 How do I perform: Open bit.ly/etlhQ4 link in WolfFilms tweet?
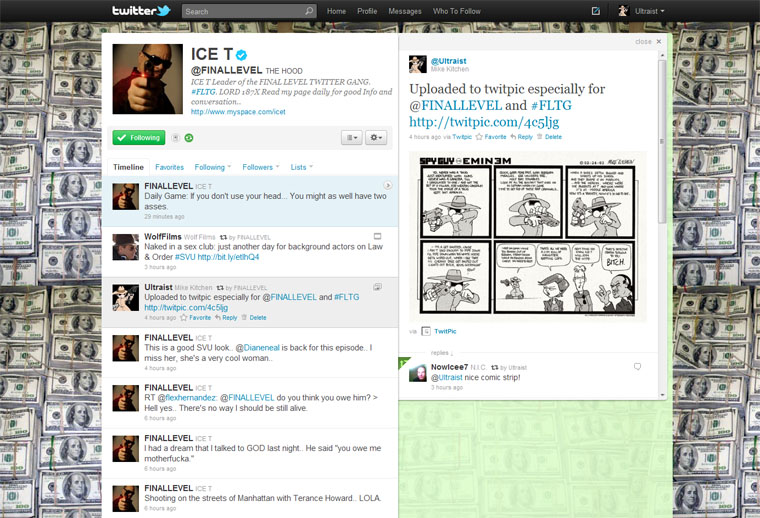click(228, 257)
